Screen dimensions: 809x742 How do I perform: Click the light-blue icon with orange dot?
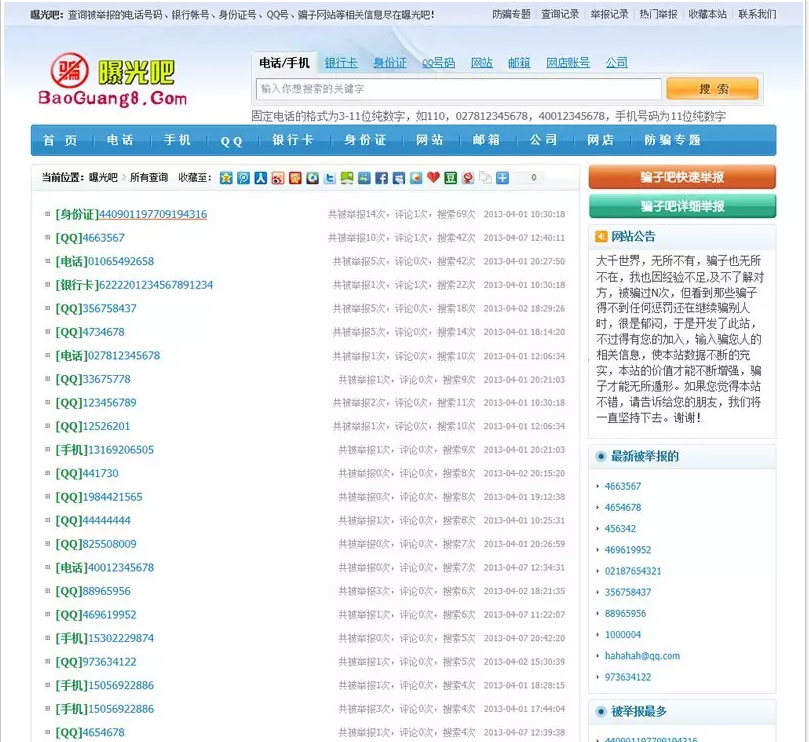pos(416,178)
